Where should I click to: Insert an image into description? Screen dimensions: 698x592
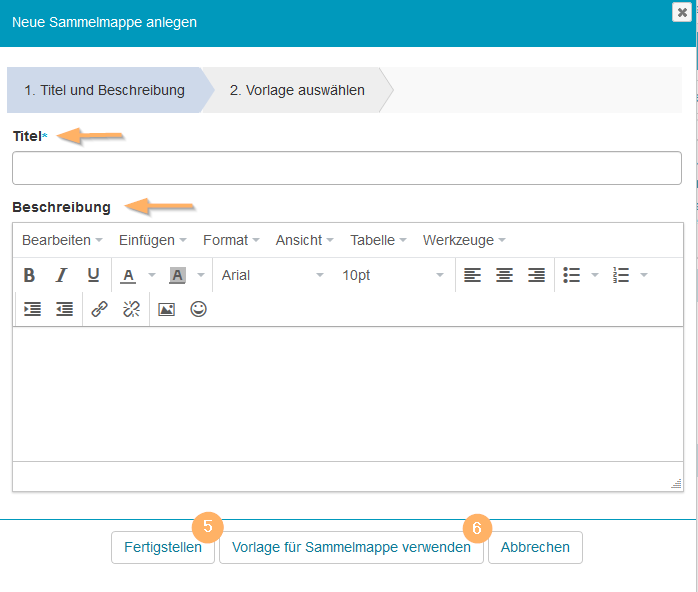coord(166,309)
